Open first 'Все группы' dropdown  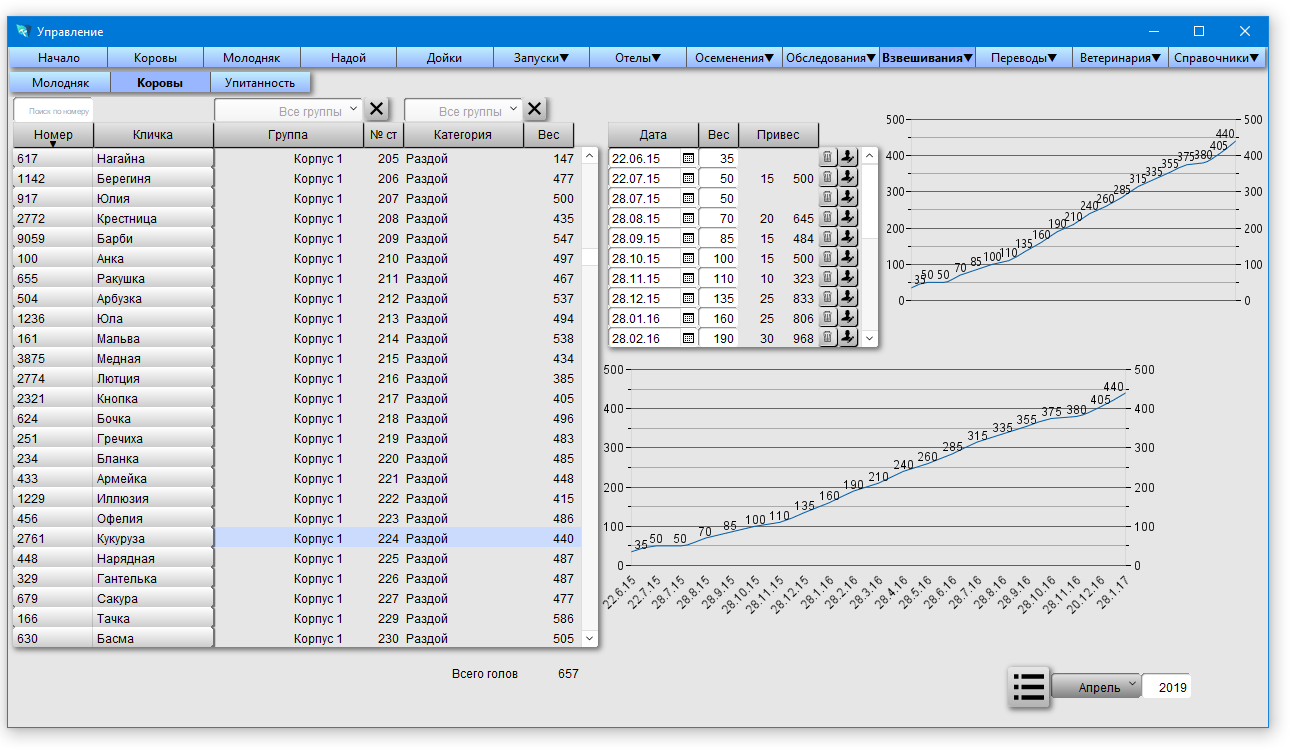[x=288, y=111]
